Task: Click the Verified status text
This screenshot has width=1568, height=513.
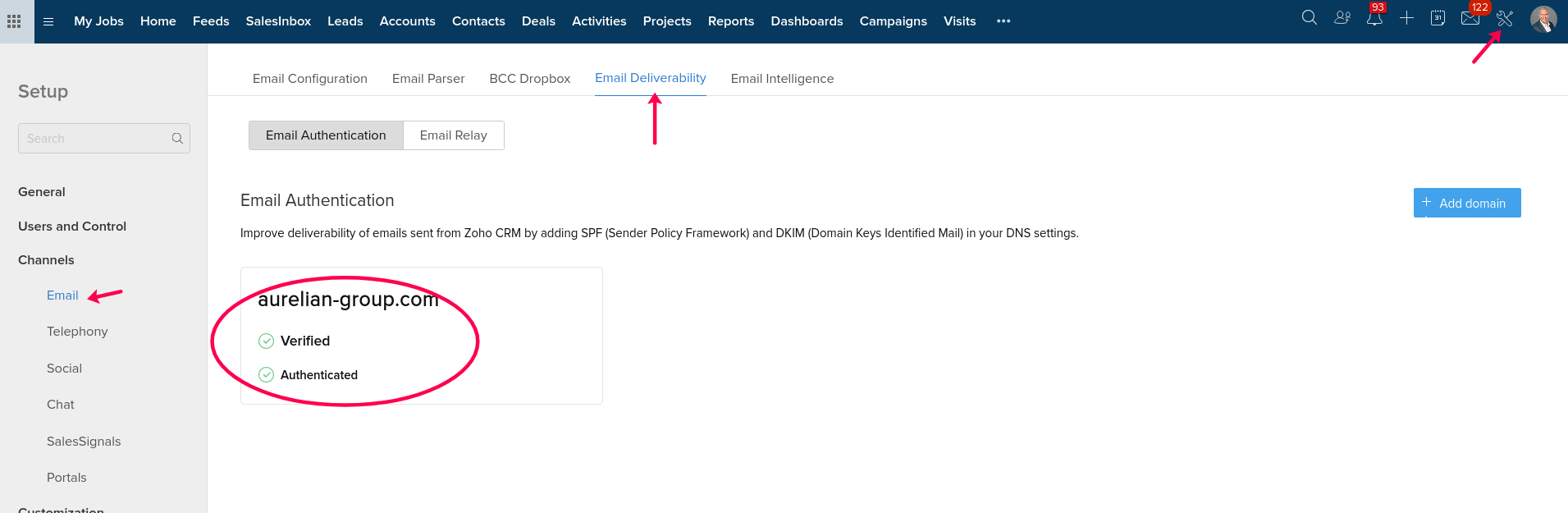Action: click(305, 341)
